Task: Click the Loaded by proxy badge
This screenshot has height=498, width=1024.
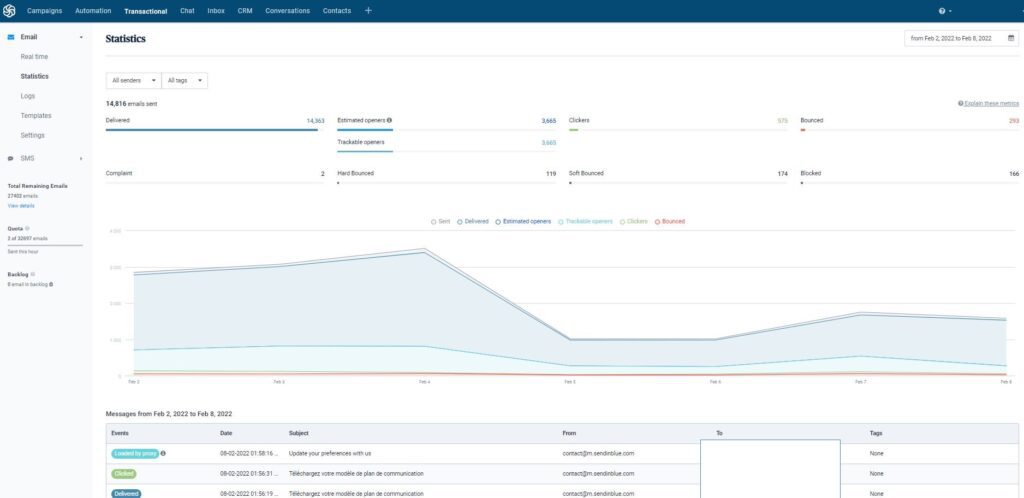Action: (x=135, y=453)
